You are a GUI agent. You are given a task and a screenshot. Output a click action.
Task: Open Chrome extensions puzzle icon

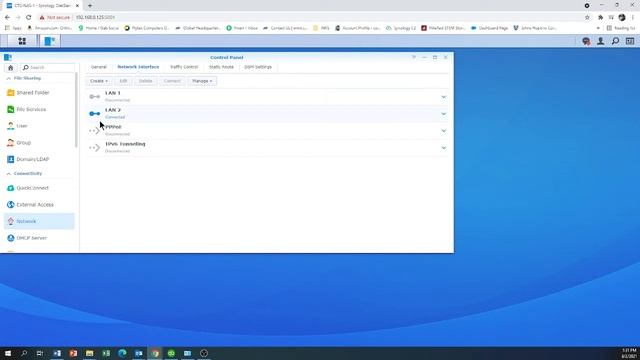click(x=600, y=18)
